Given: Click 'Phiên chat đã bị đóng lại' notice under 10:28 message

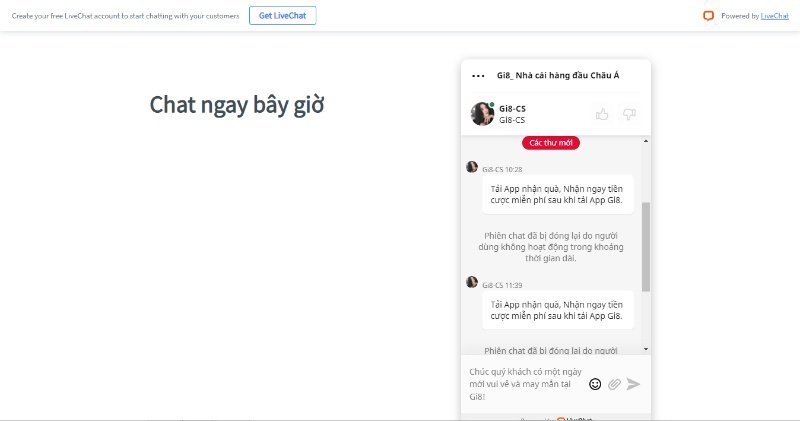Looking at the screenshot, I should point(551,247).
